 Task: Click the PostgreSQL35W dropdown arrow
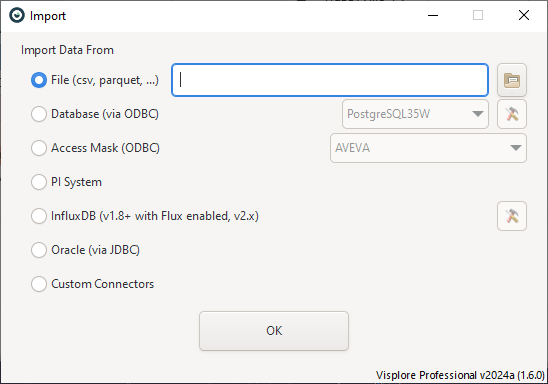pos(477,114)
